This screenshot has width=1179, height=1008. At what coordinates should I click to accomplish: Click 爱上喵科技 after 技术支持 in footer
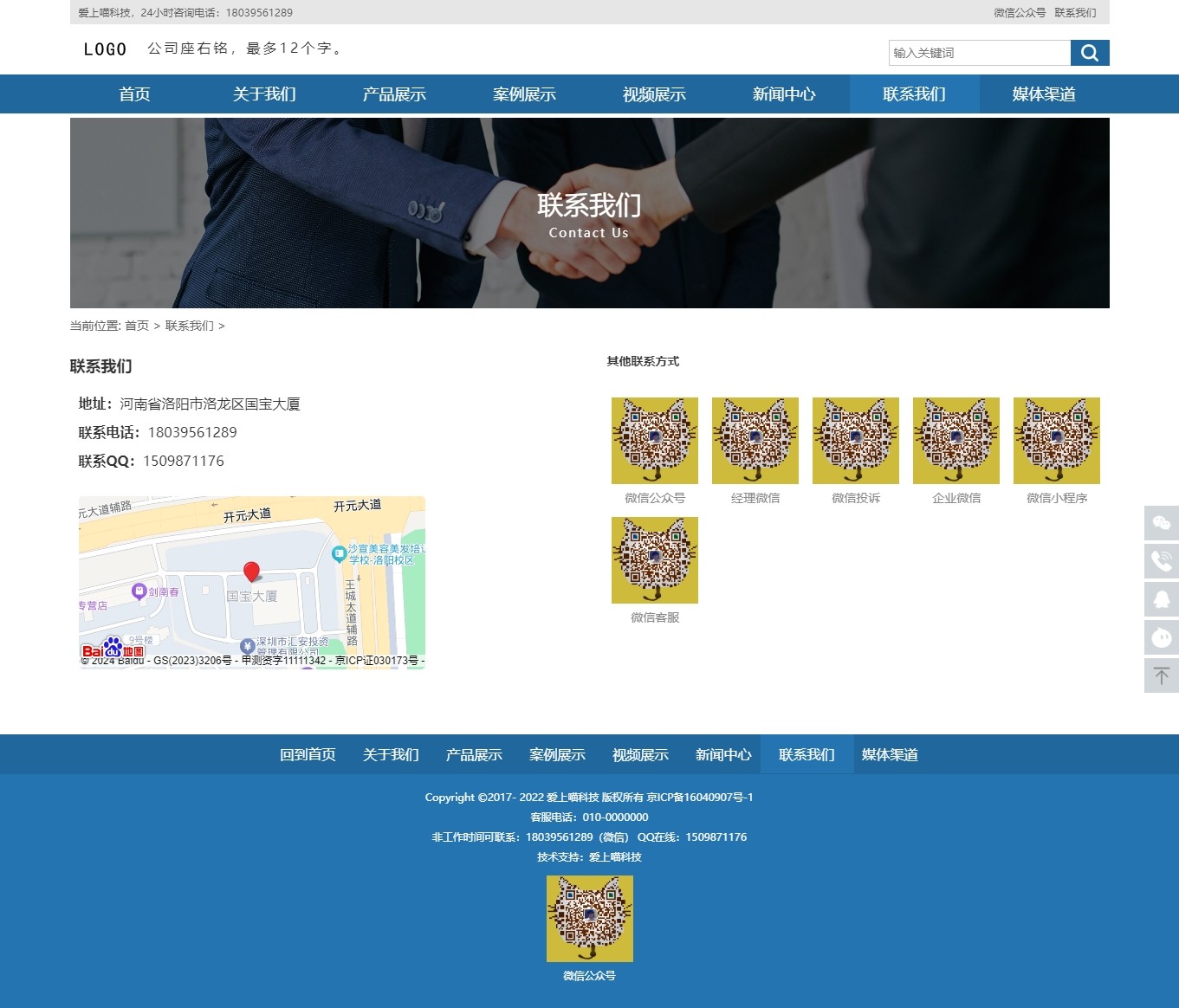[615, 857]
